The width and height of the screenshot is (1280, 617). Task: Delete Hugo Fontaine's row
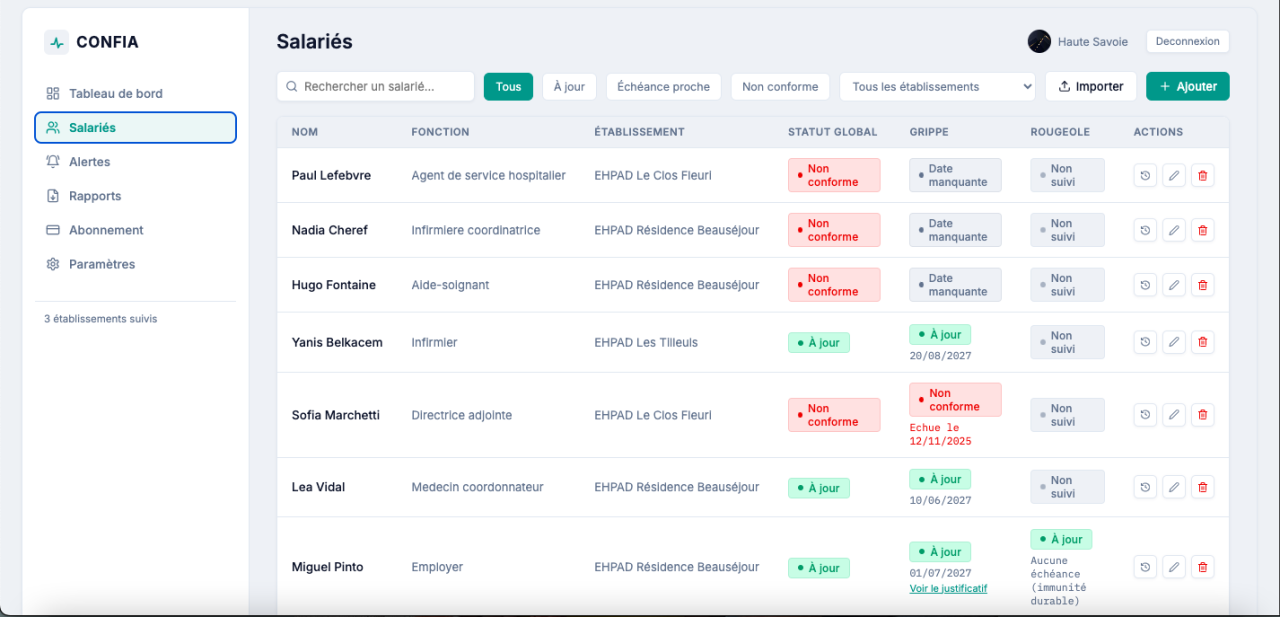pyautogui.click(x=1203, y=285)
